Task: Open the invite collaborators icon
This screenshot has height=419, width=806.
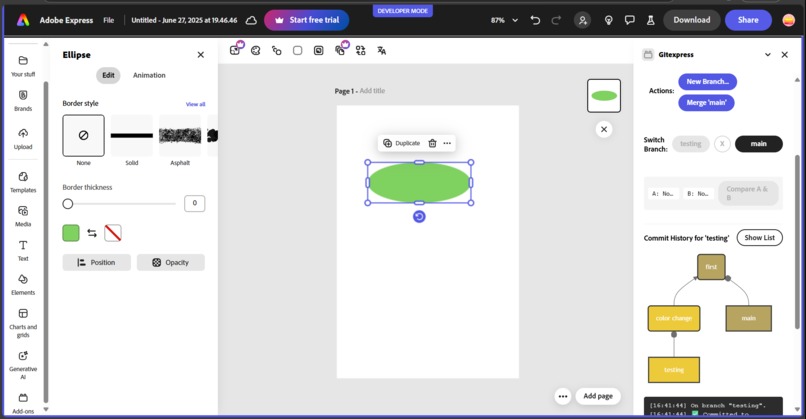Action: (582, 20)
